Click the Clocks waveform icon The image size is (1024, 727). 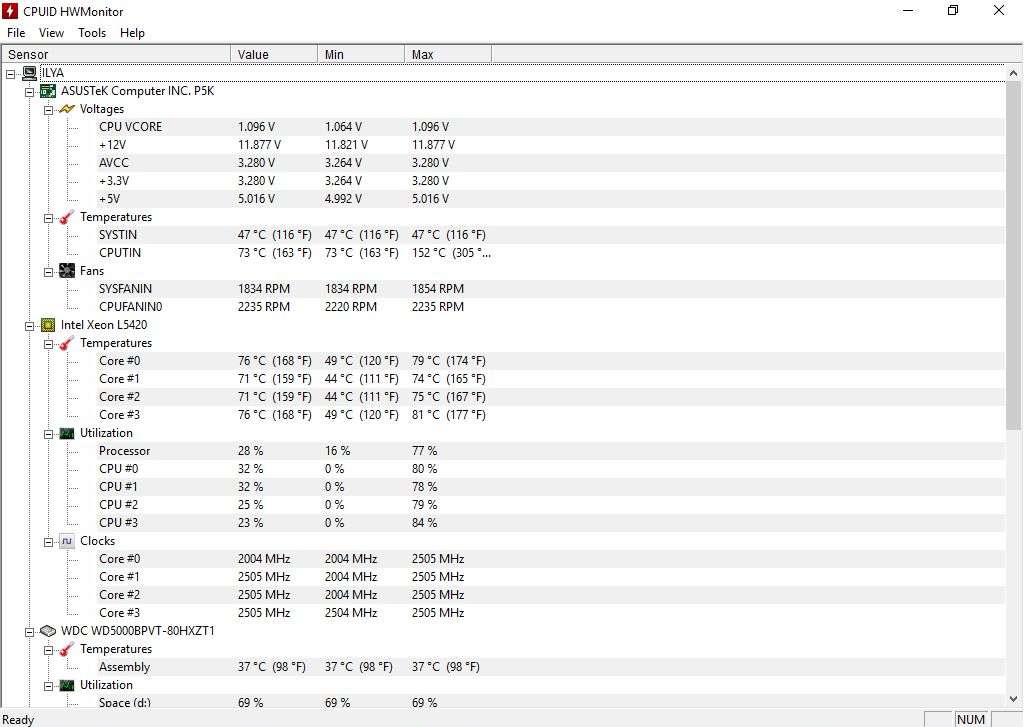(x=67, y=541)
